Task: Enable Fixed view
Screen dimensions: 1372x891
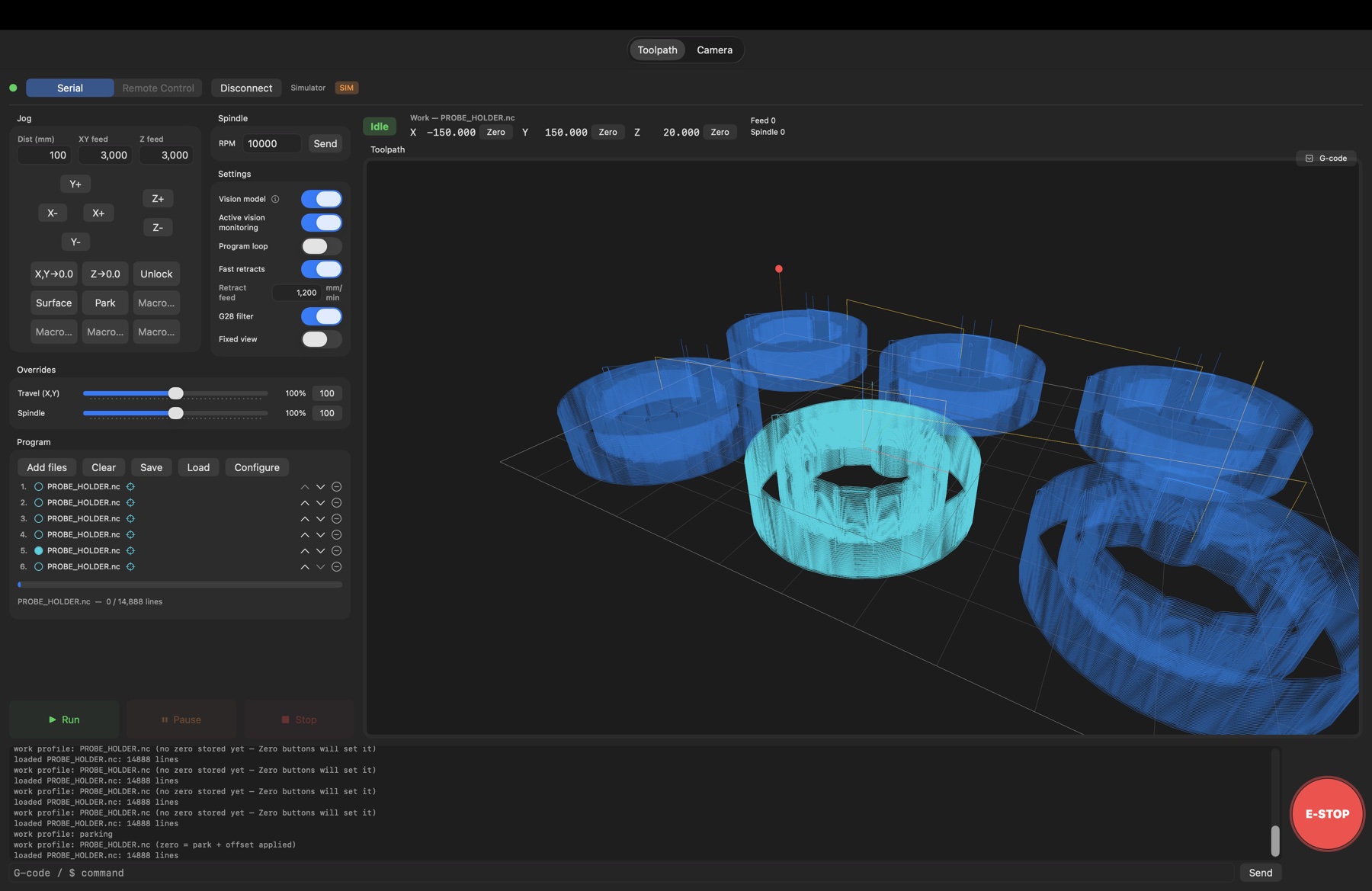Action: click(x=322, y=339)
